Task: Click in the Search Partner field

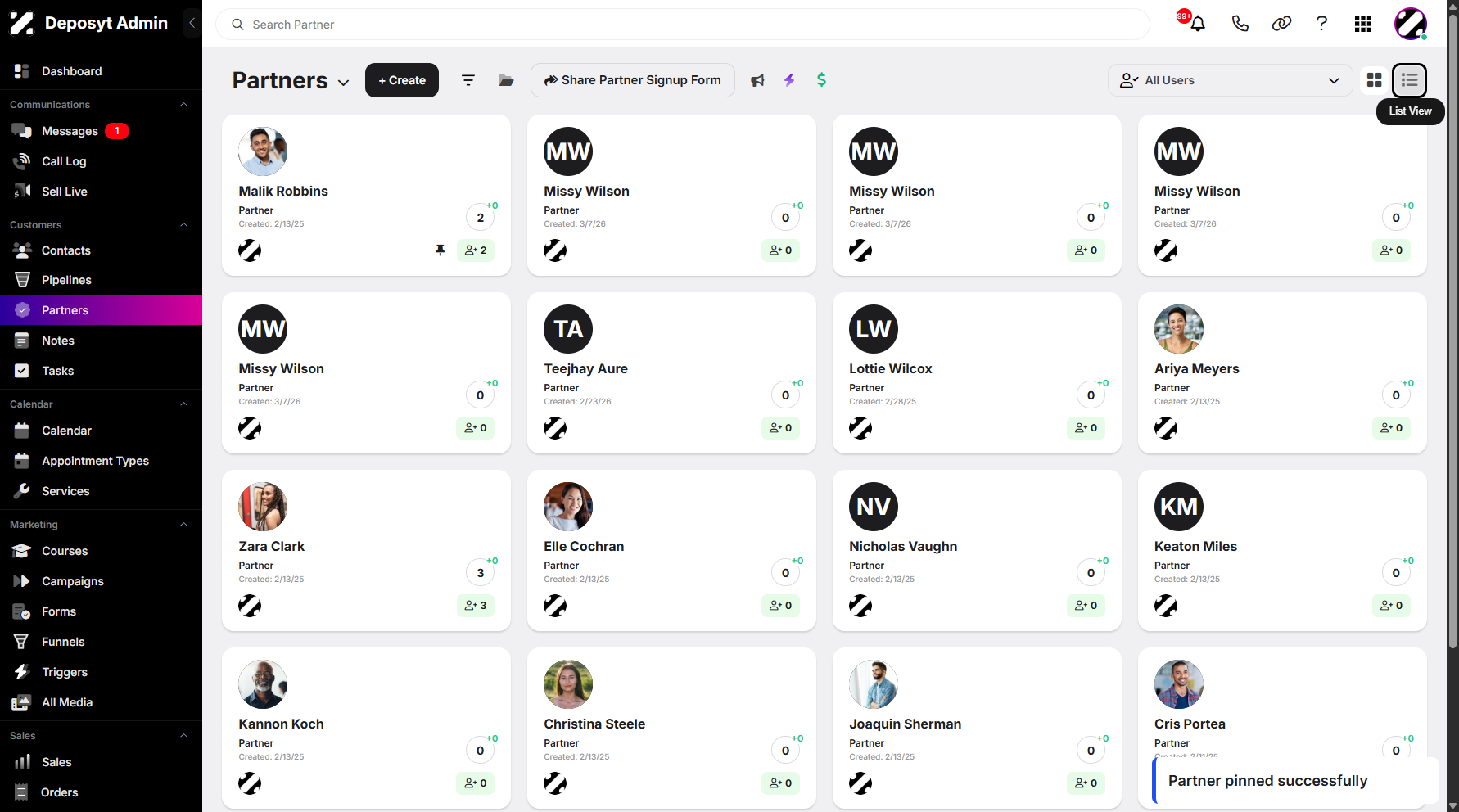Action: pos(683,25)
